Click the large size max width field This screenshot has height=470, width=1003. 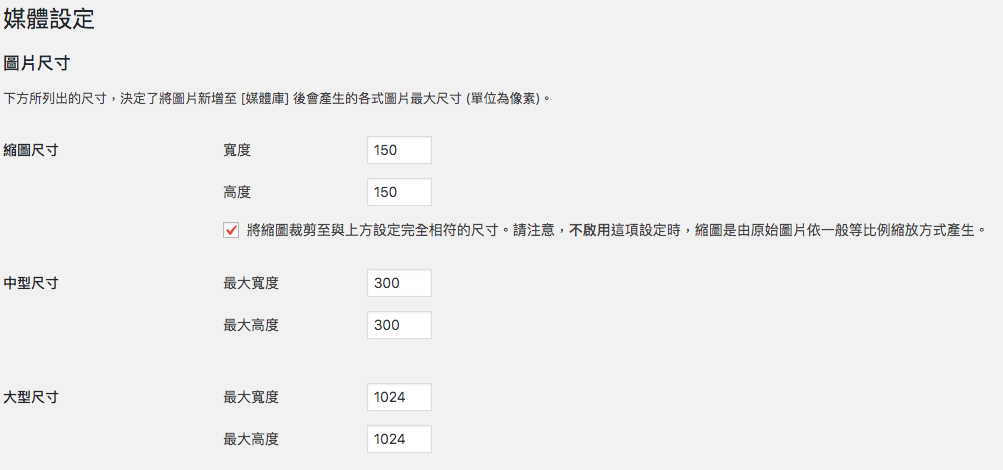[399, 397]
